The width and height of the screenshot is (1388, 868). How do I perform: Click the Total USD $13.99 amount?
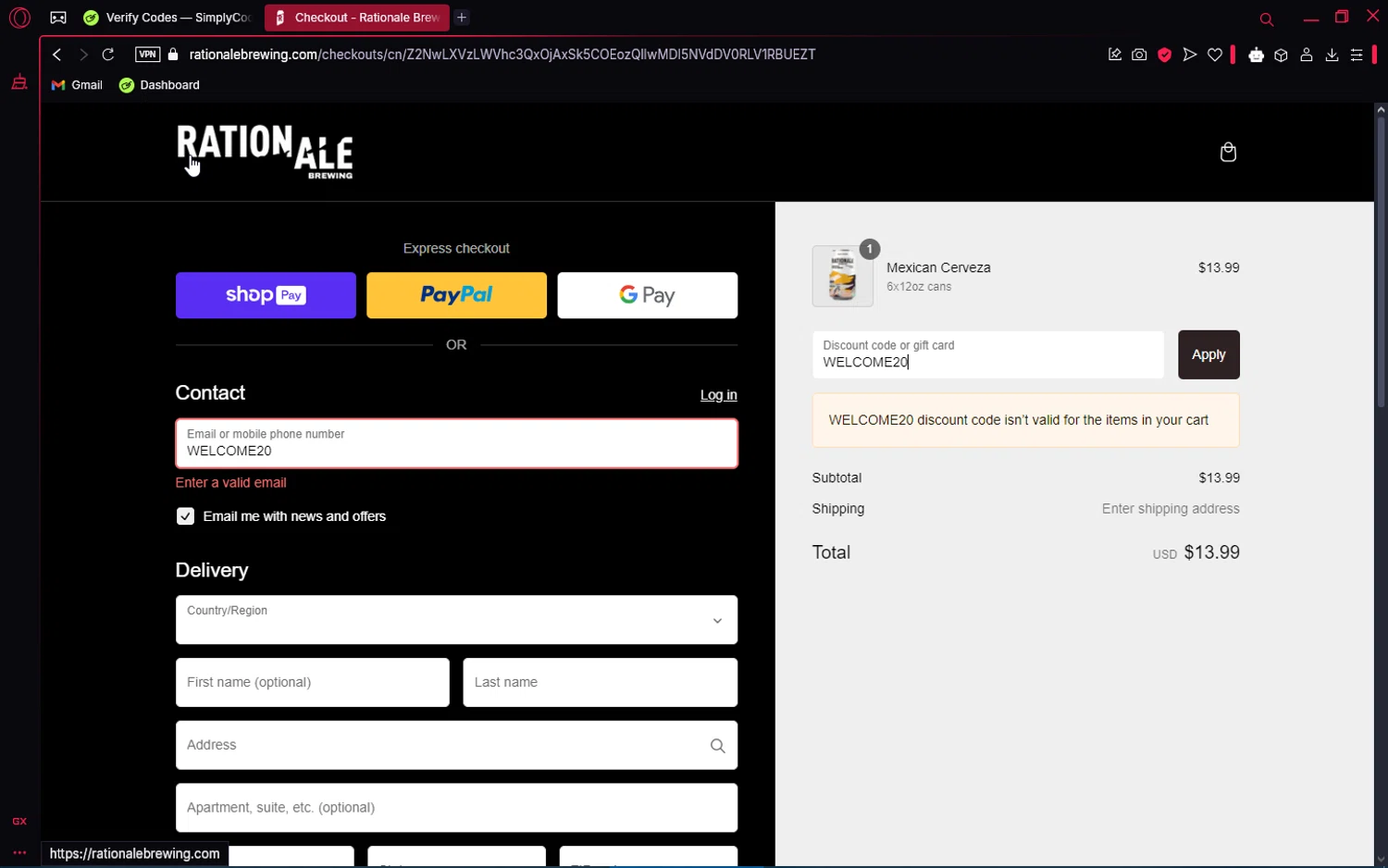[x=1196, y=552]
